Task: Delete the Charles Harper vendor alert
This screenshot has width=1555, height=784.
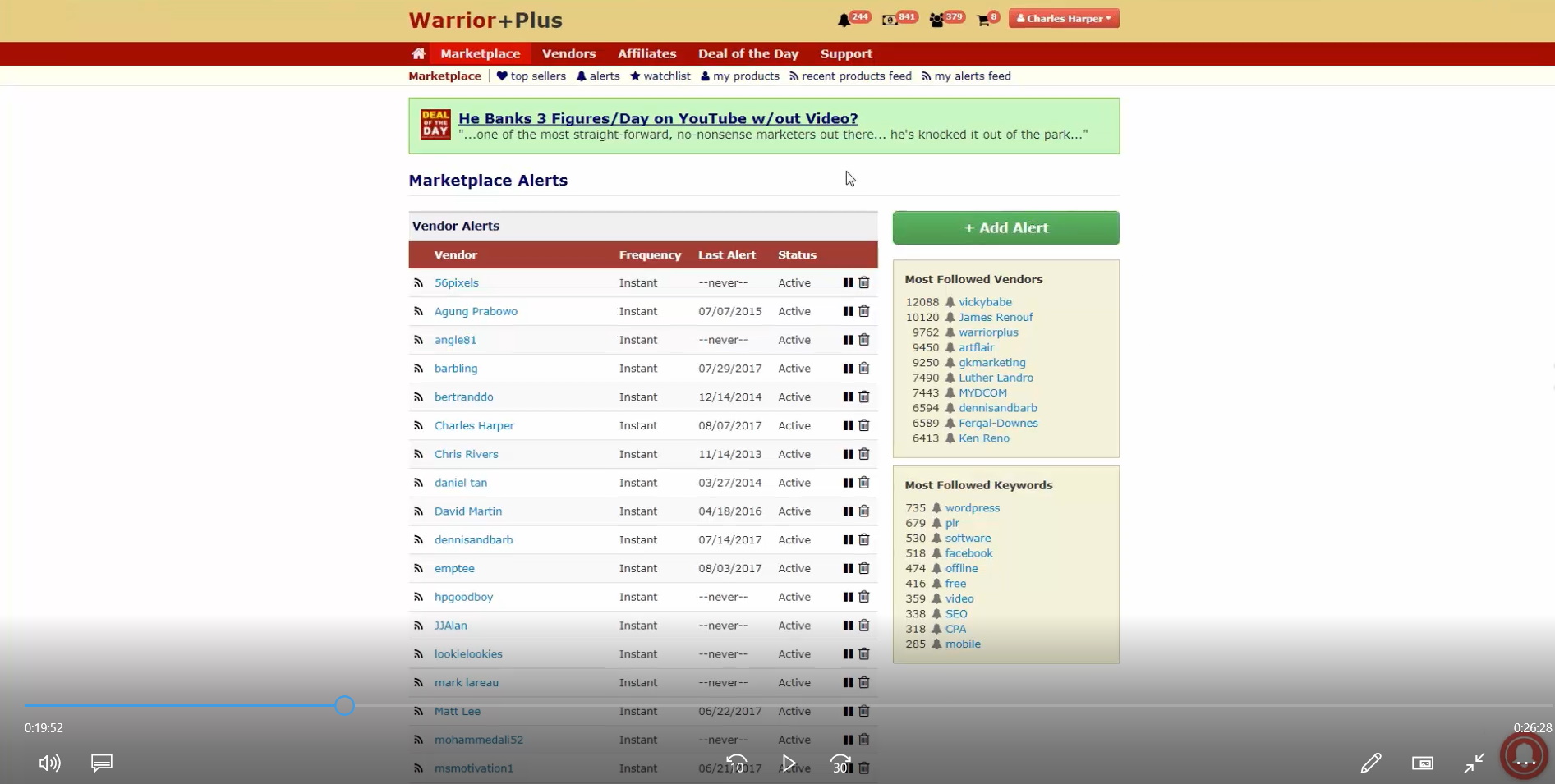Action: [x=864, y=425]
